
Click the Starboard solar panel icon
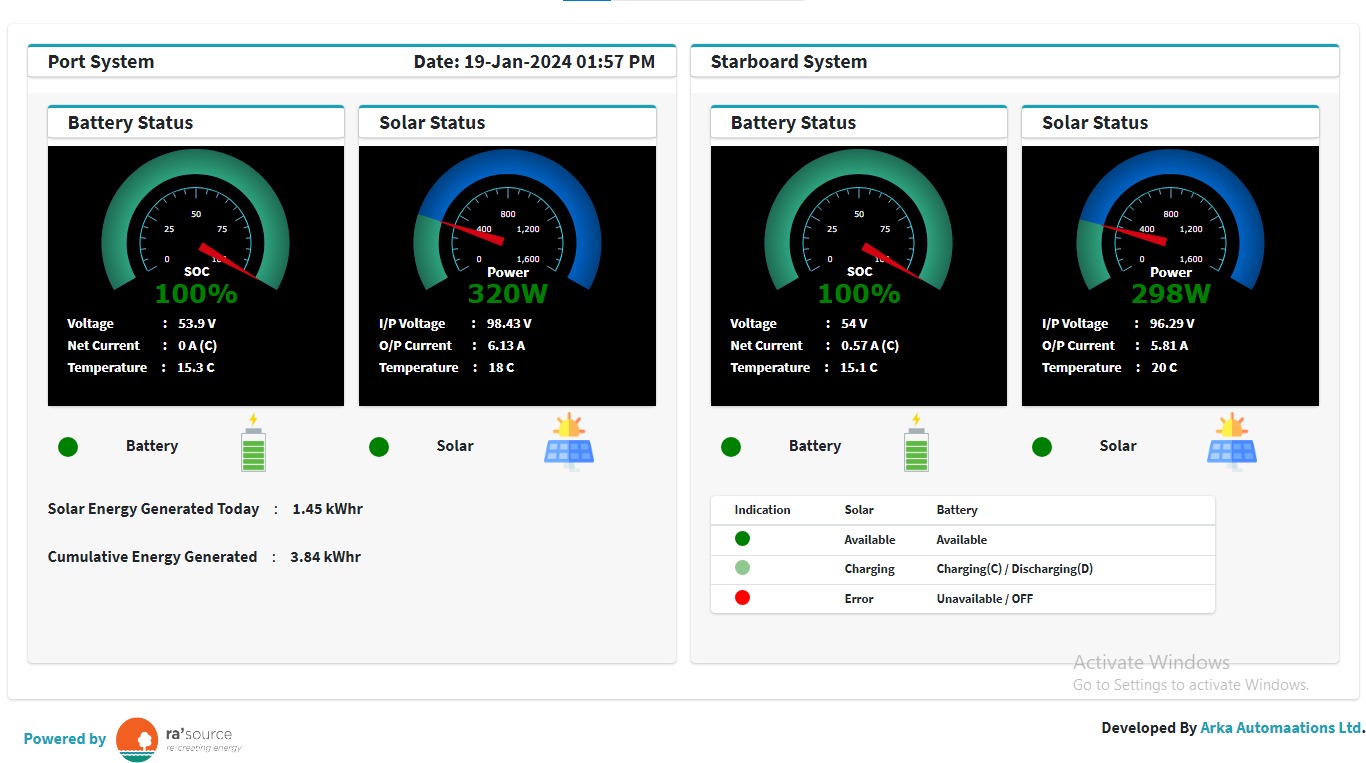click(x=1232, y=442)
